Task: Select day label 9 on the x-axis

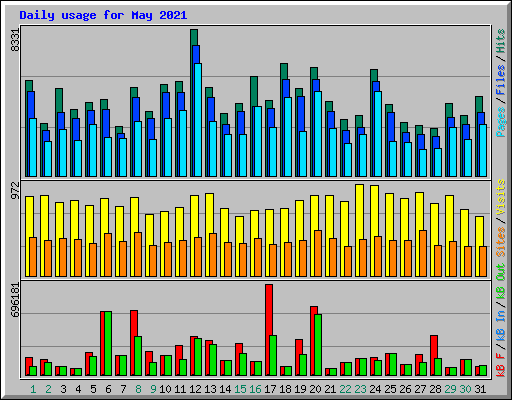Action: 153,389
